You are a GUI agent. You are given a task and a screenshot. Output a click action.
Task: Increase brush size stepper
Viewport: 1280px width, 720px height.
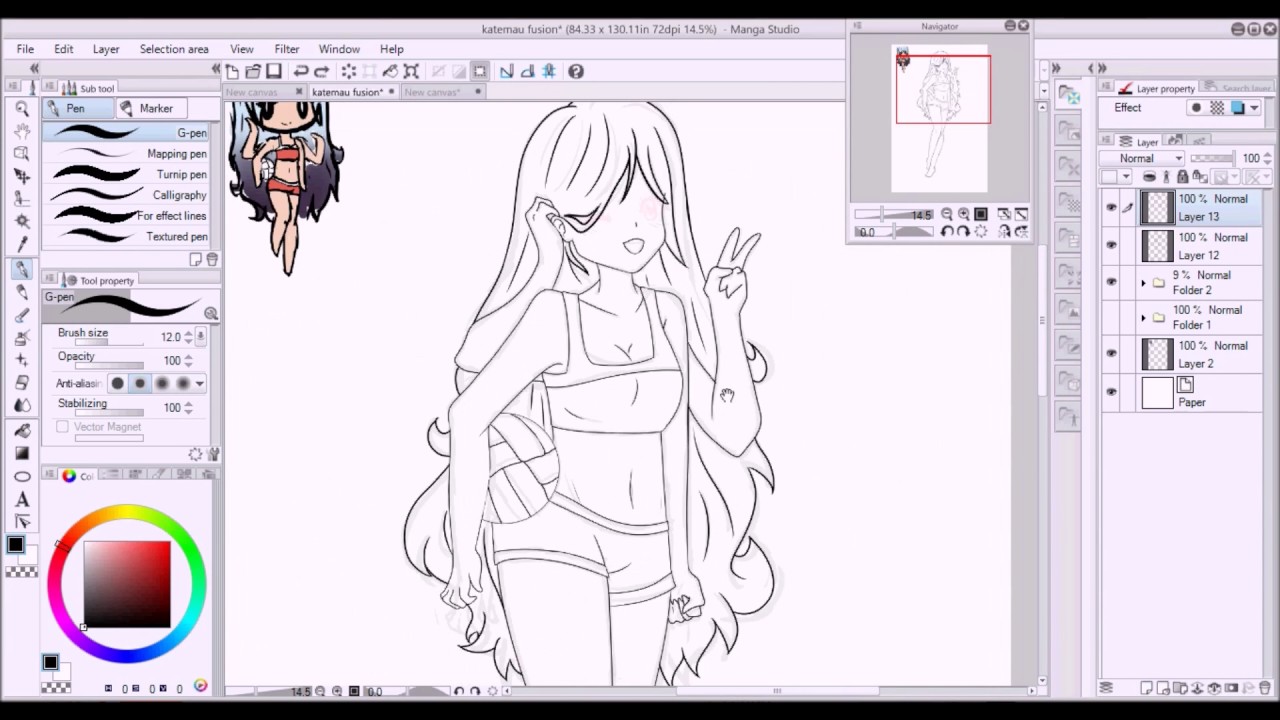coord(188,333)
